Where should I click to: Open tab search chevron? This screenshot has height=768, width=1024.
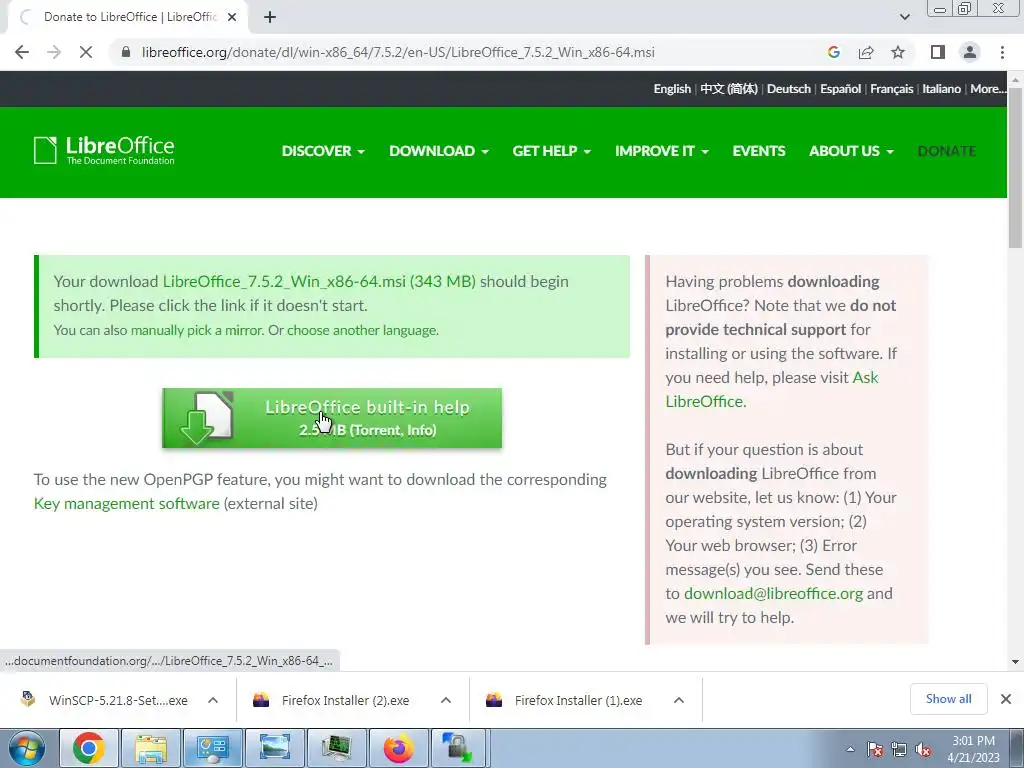click(x=904, y=17)
